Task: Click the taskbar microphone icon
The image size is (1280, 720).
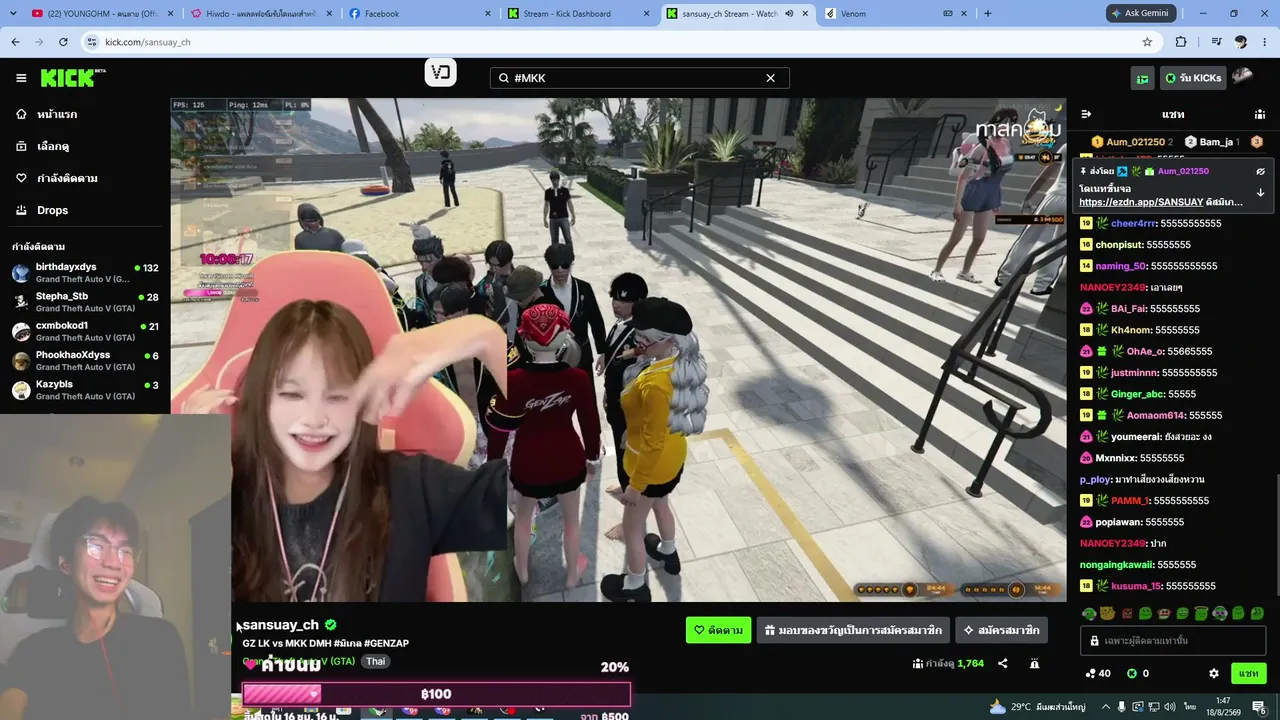Action: point(1122,707)
